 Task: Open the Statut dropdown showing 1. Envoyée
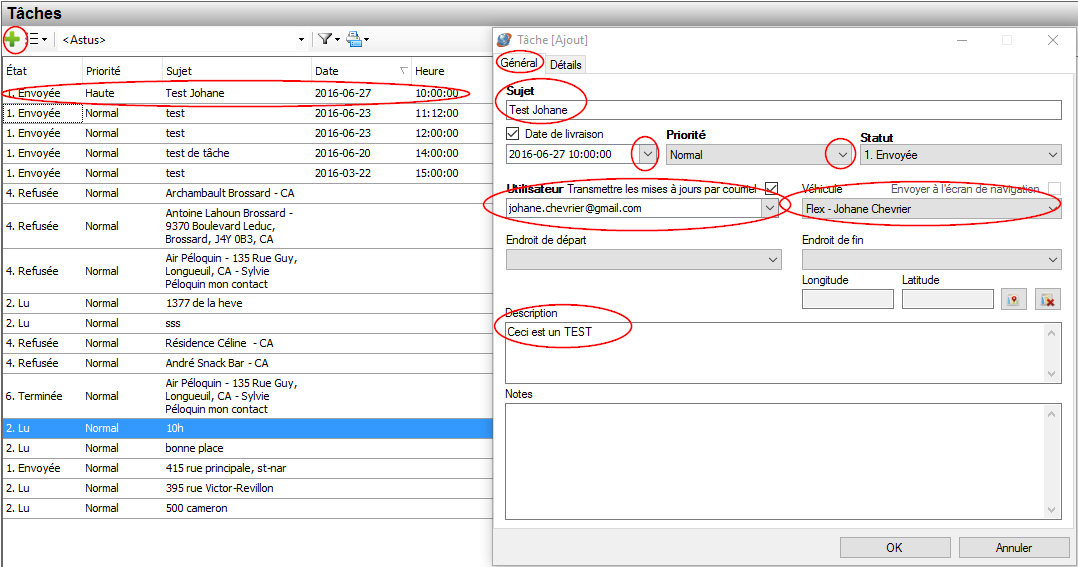(x=1052, y=155)
